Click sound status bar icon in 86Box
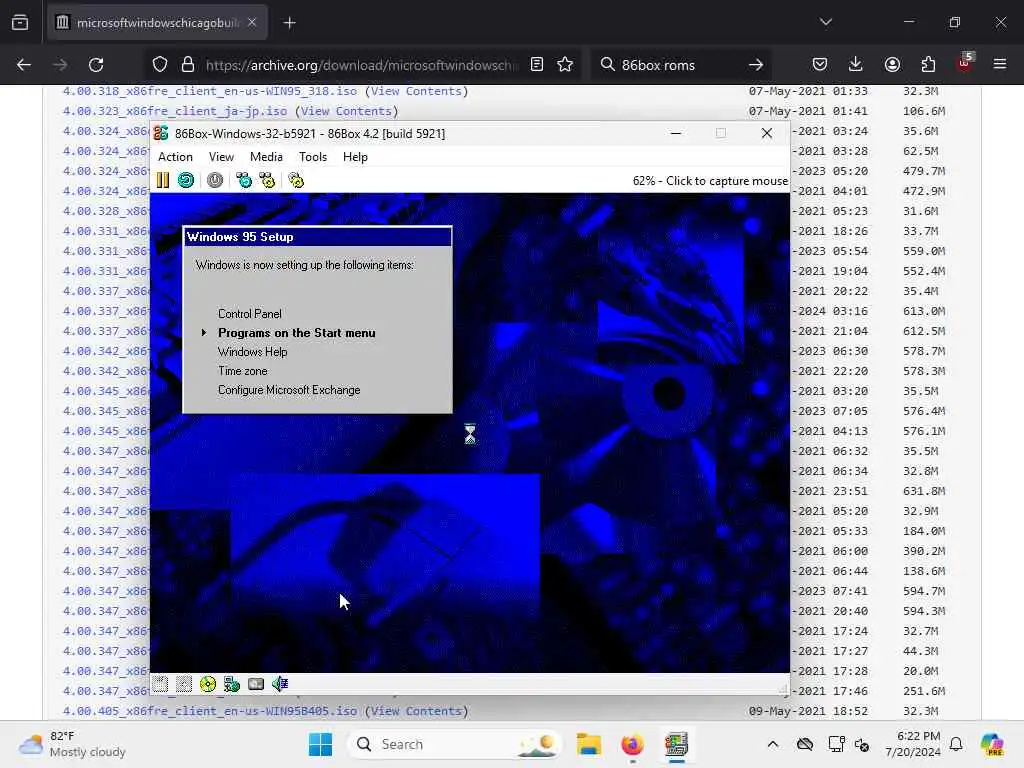The image size is (1024, 768). pyautogui.click(x=280, y=684)
